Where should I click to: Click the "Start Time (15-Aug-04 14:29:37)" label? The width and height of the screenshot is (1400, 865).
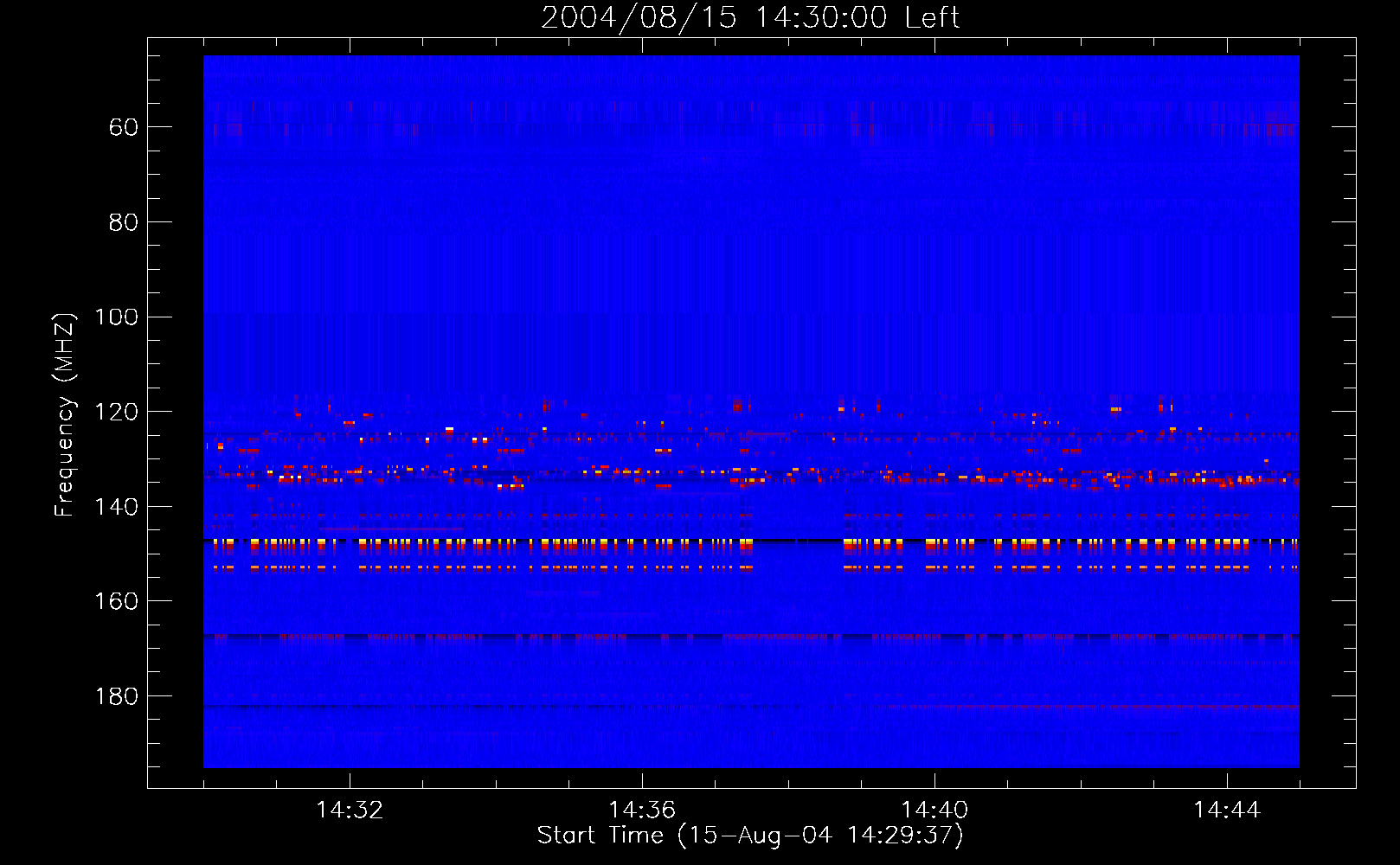[750, 836]
